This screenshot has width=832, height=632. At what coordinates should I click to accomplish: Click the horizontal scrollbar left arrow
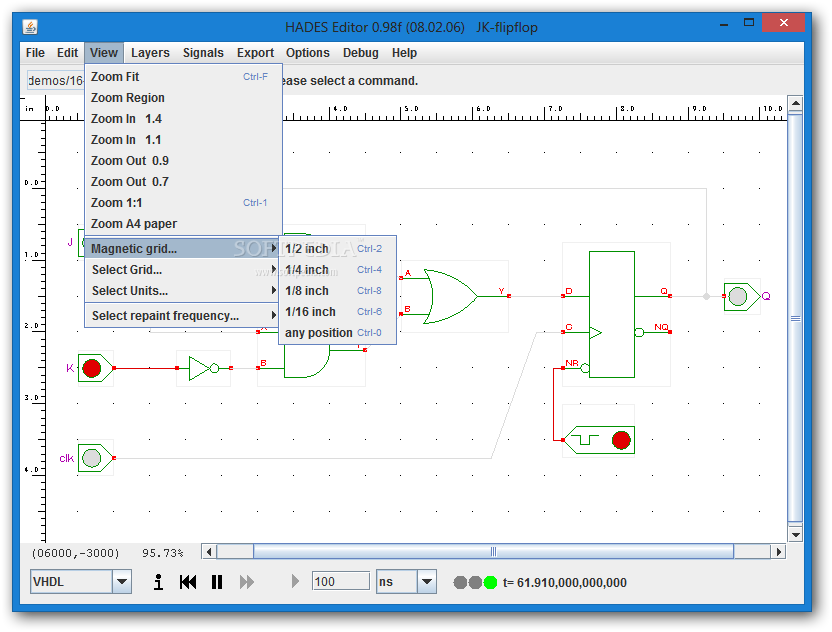(209, 552)
